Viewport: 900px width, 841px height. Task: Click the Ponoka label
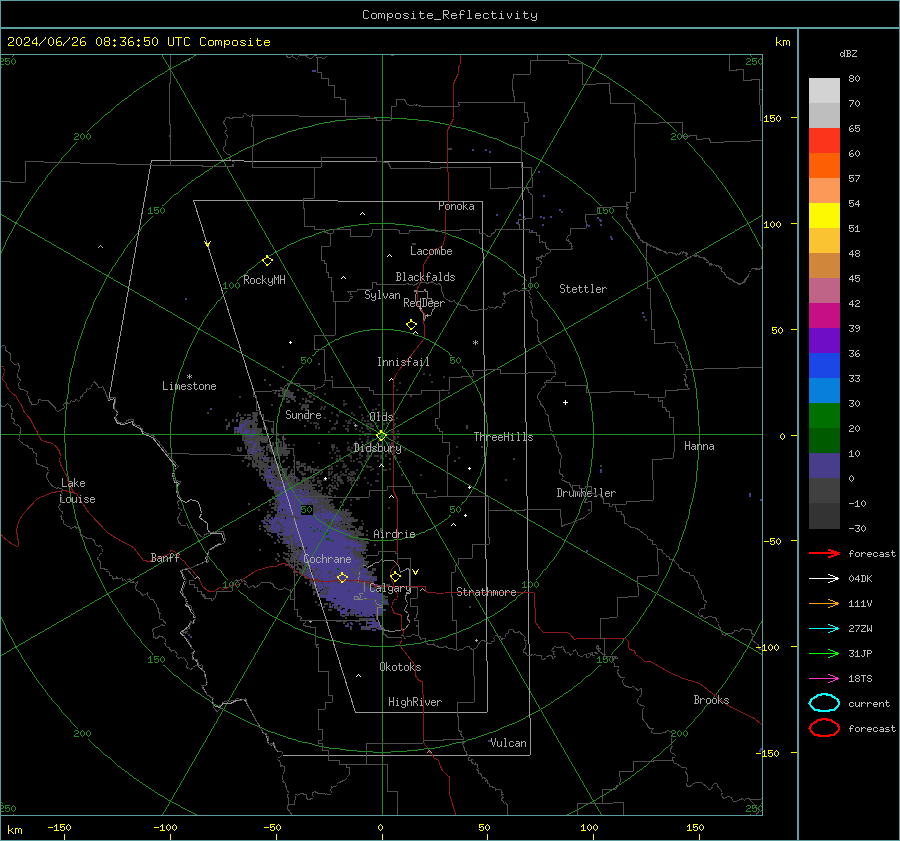[x=456, y=206]
